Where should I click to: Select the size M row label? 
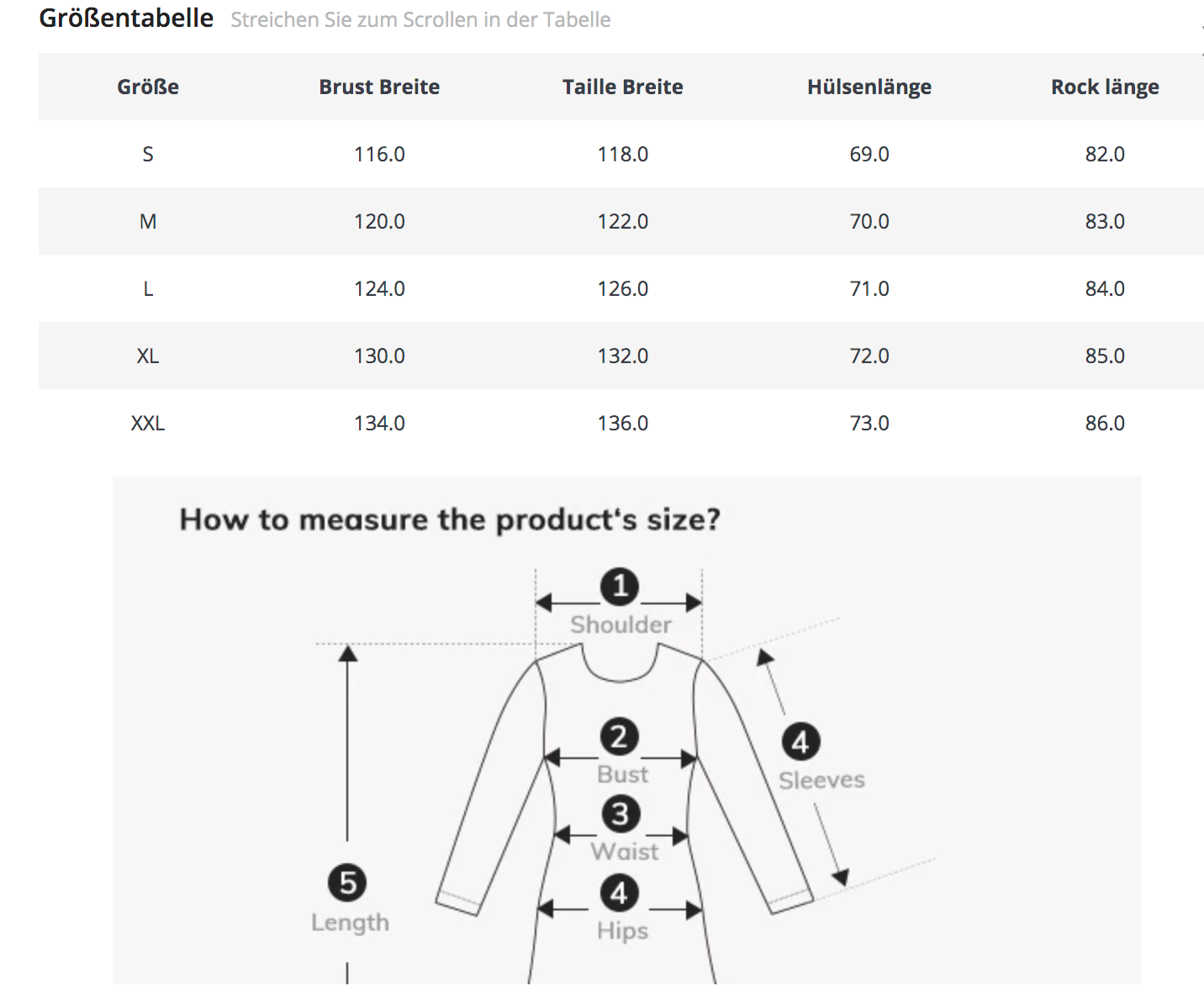tap(148, 221)
